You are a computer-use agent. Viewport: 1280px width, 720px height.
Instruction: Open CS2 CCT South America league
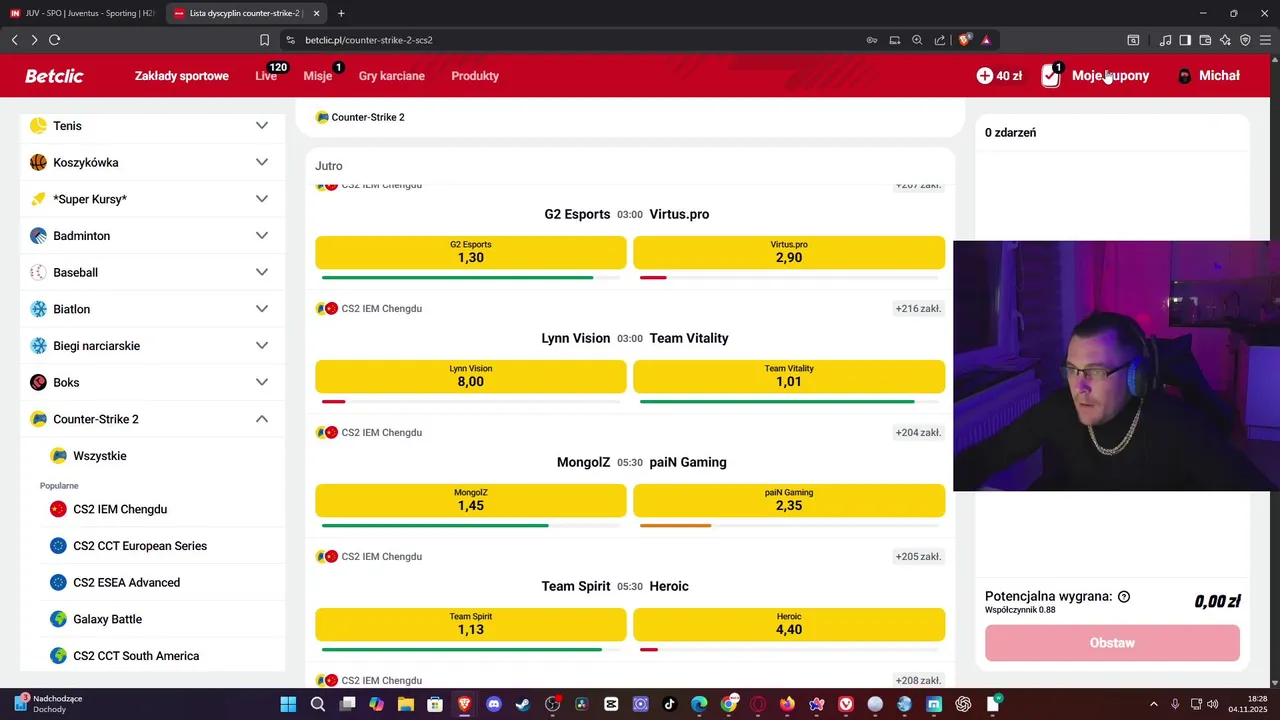136,656
